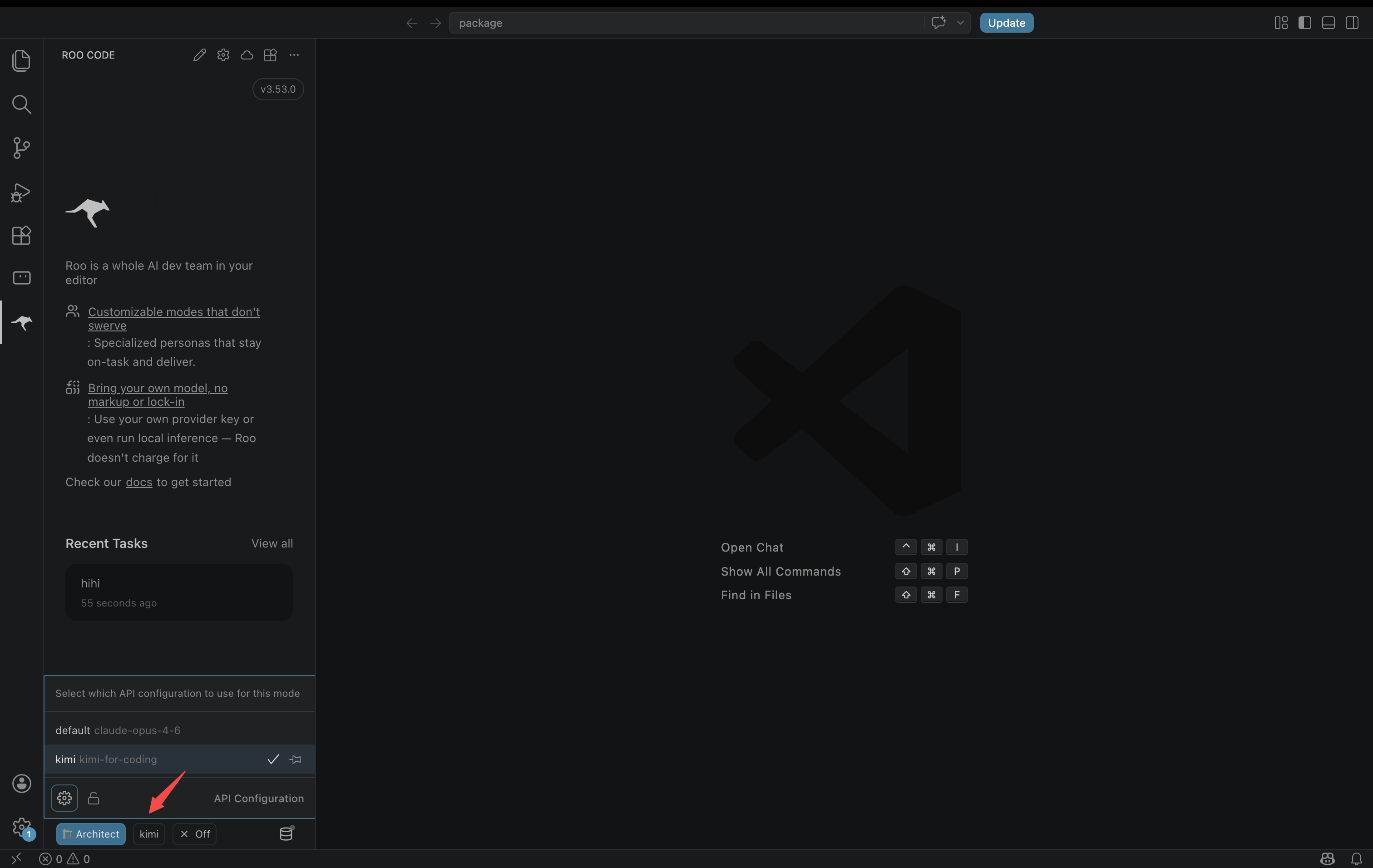Click the package search field

[686, 23]
